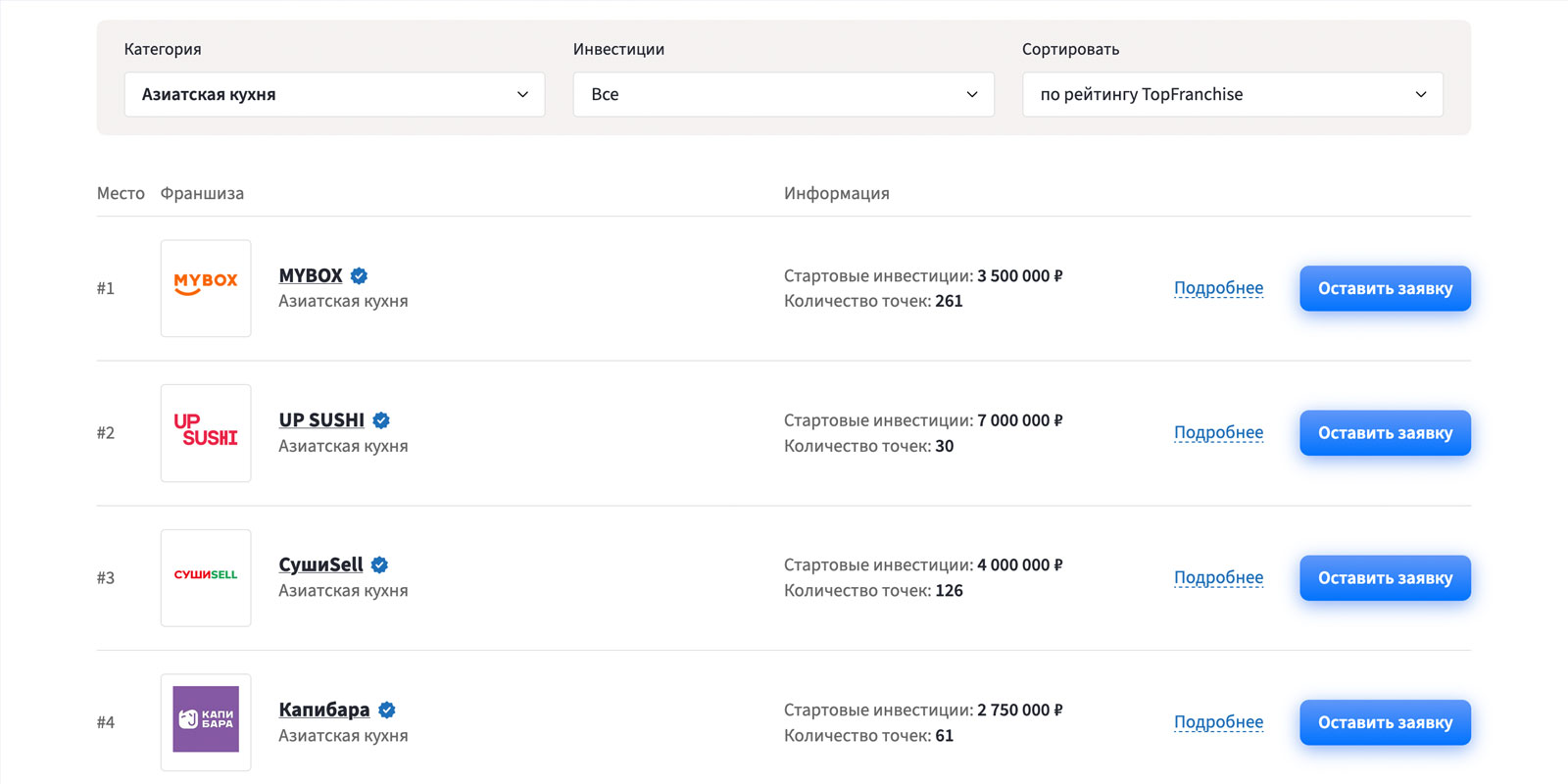This screenshot has height=784, width=1568.
Task: Click the UP SUSHI logo thumbnail
Action: (x=206, y=433)
